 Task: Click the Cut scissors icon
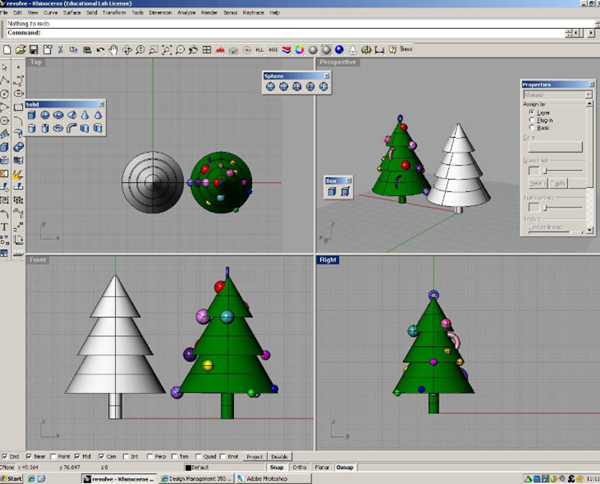tap(61, 49)
